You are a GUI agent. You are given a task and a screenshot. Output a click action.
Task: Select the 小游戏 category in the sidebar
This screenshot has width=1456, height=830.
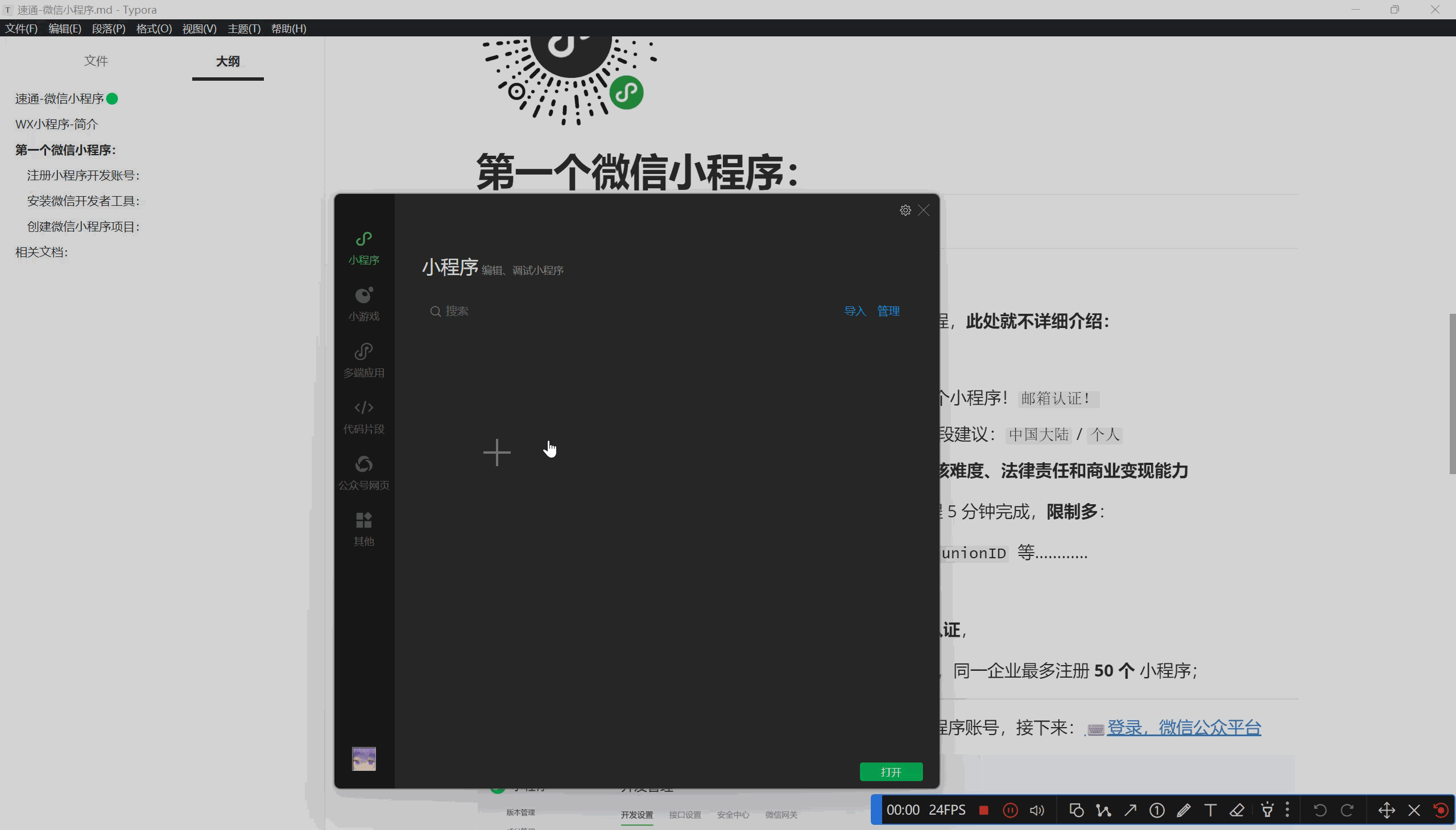363,303
